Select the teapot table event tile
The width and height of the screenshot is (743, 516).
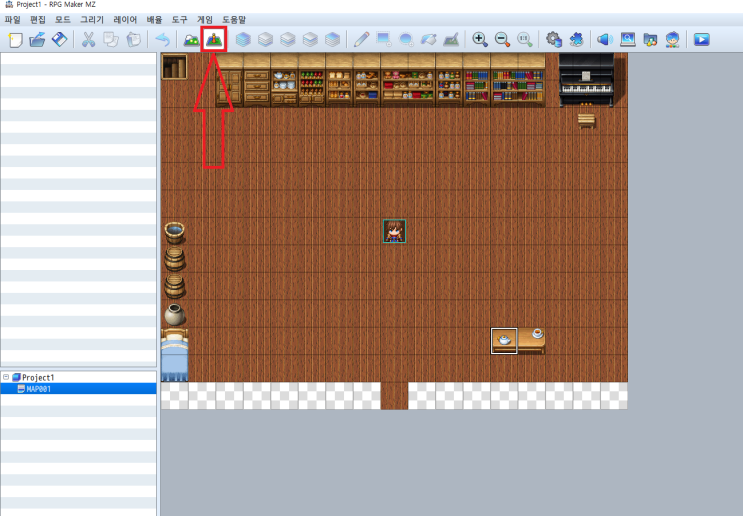click(x=504, y=341)
